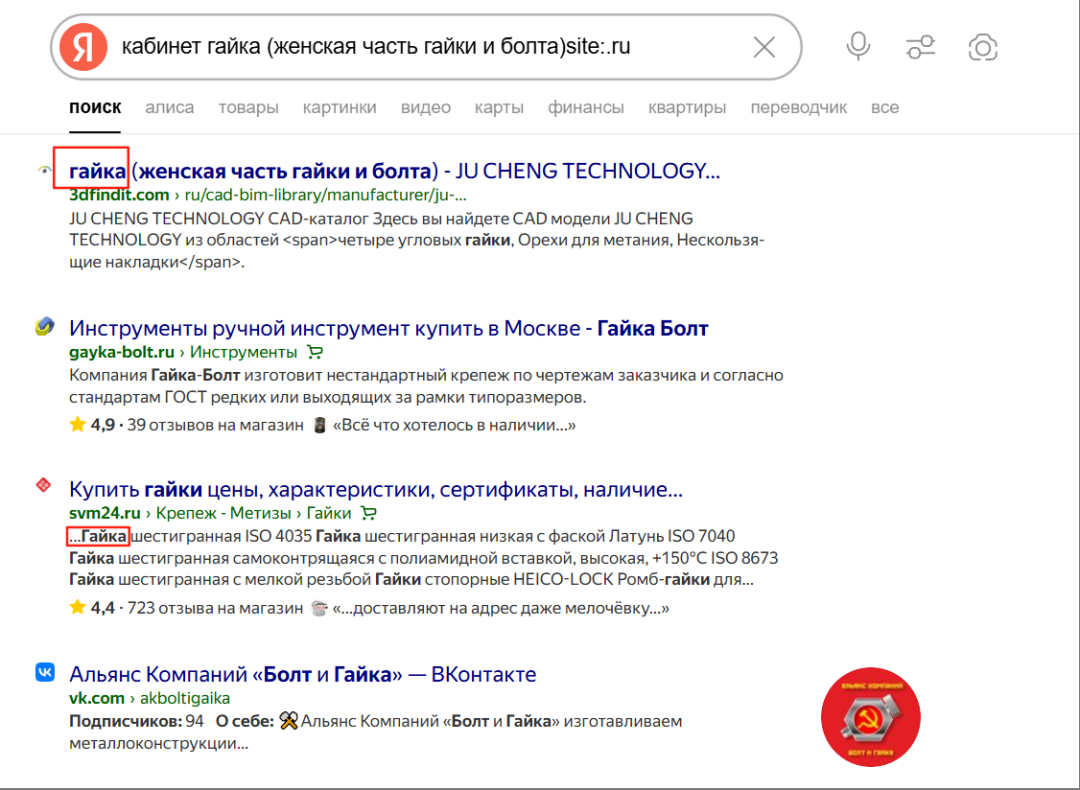This screenshot has height=790, width=1080.
Task: Click the snippet starting JU CHENG TECHNOLOGY CAD-каталог
Action: [x=417, y=240]
